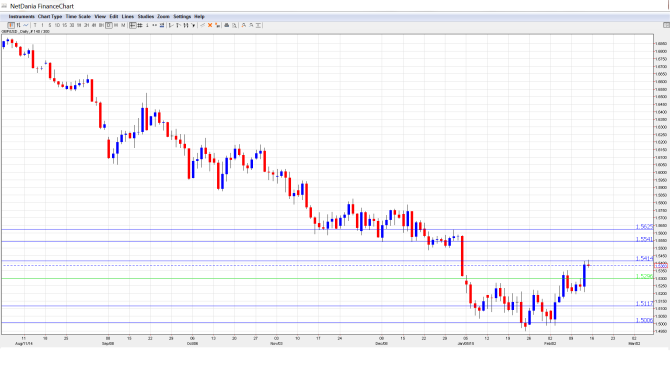The width and height of the screenshot is (670, 377).
Task: Select the candlestick chart type icon
Action: pos(11,25)
